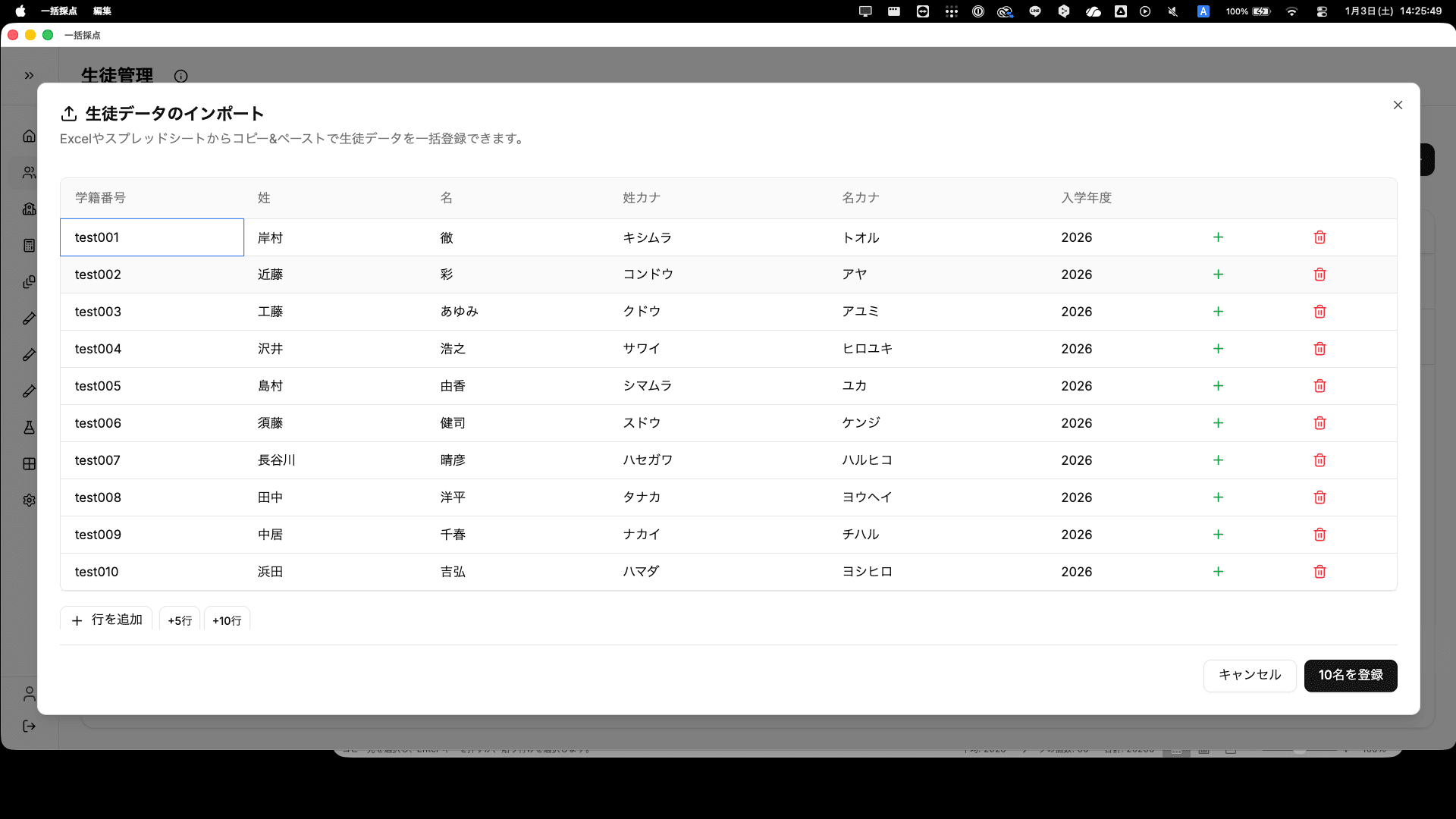Viewport: 1456px width, 819px height.
Task: Click the info icon beside 生徒管理
Action: coord(180,77)
